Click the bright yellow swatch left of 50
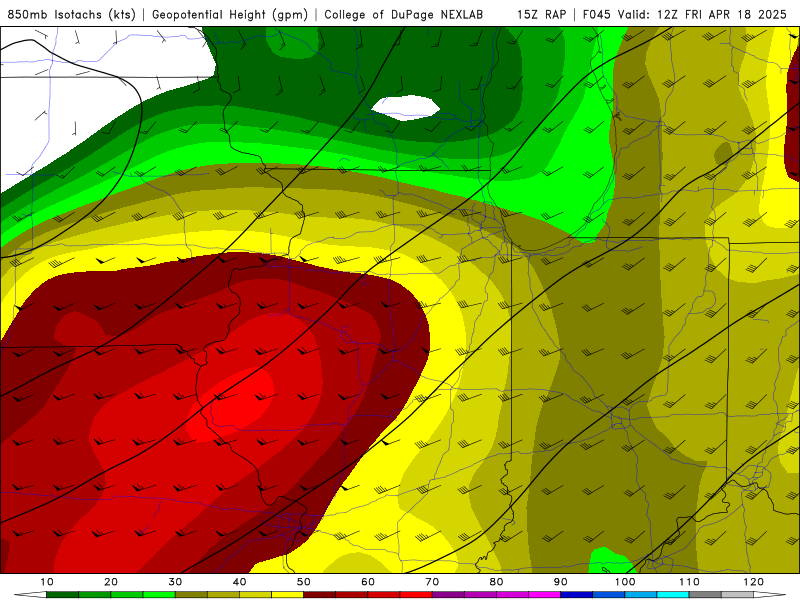This screenshot has height=600, width=800. pyautogui.click(x=287, y=595)
